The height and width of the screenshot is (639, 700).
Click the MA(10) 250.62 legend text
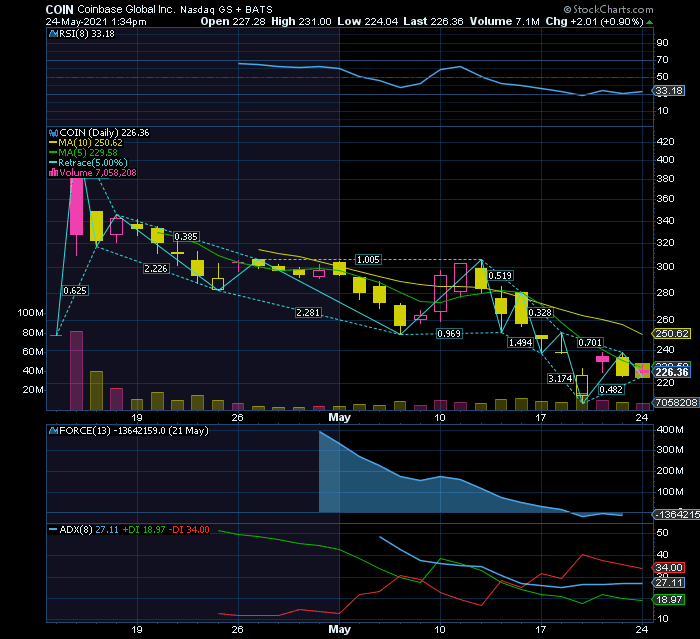click(90, 143)
